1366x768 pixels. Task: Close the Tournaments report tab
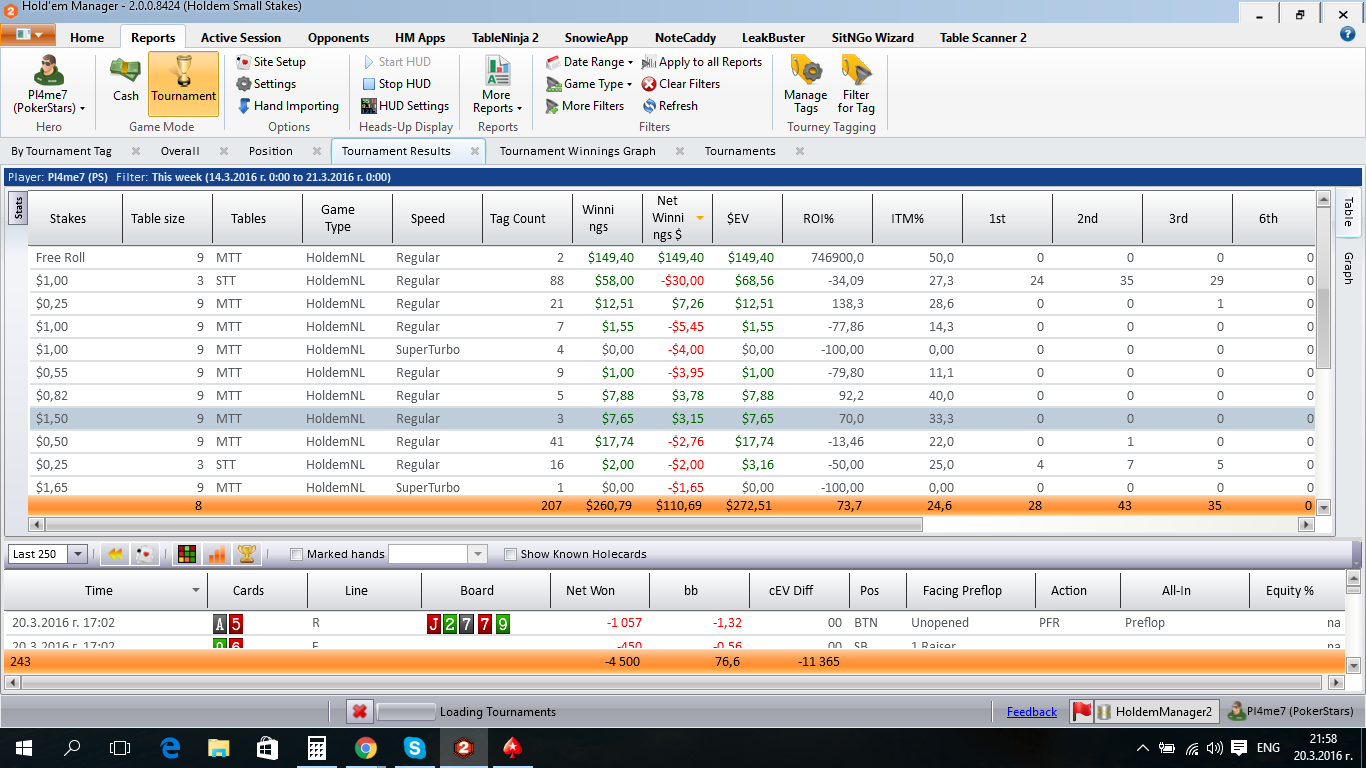(799, 152)
